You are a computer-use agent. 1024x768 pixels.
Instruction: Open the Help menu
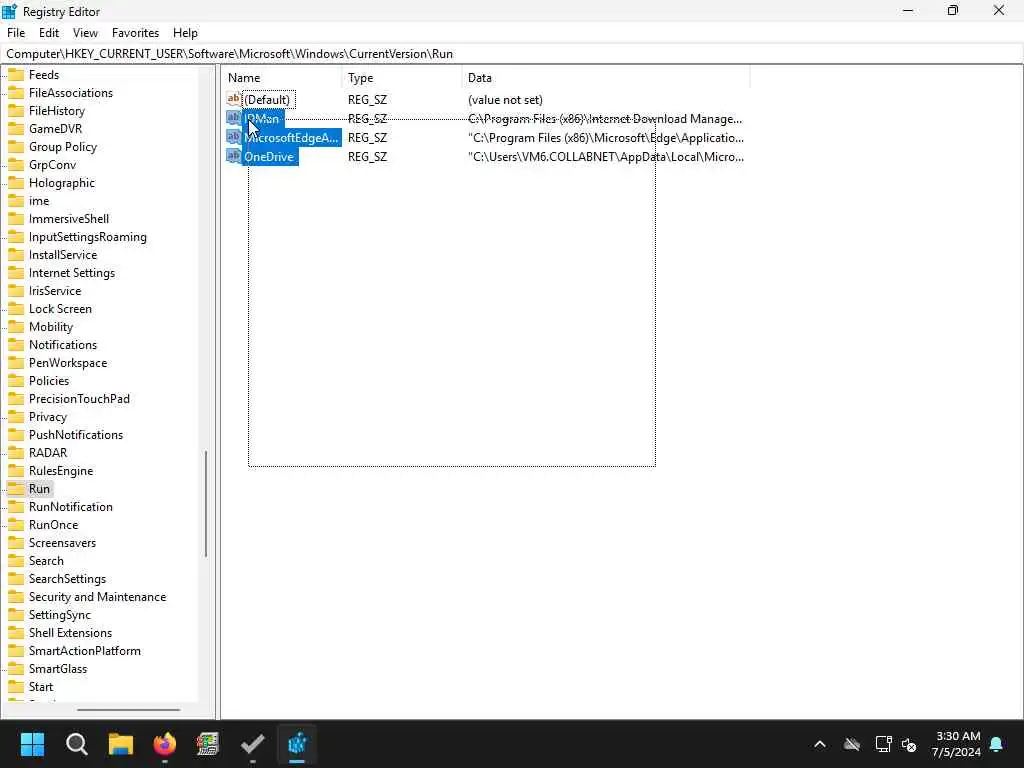point(185,33)
